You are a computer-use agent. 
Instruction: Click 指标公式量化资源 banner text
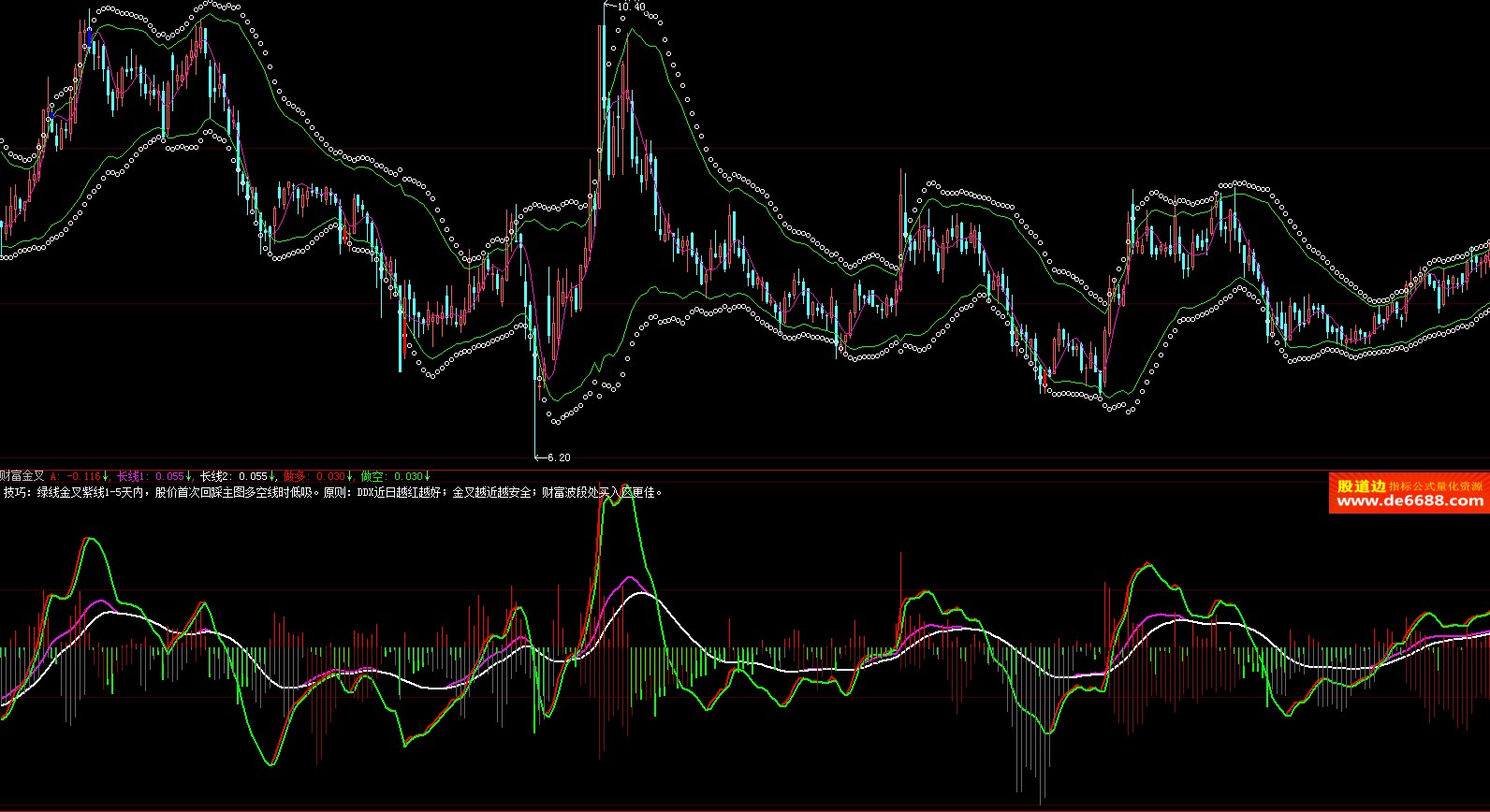(x=1436, y=486)
